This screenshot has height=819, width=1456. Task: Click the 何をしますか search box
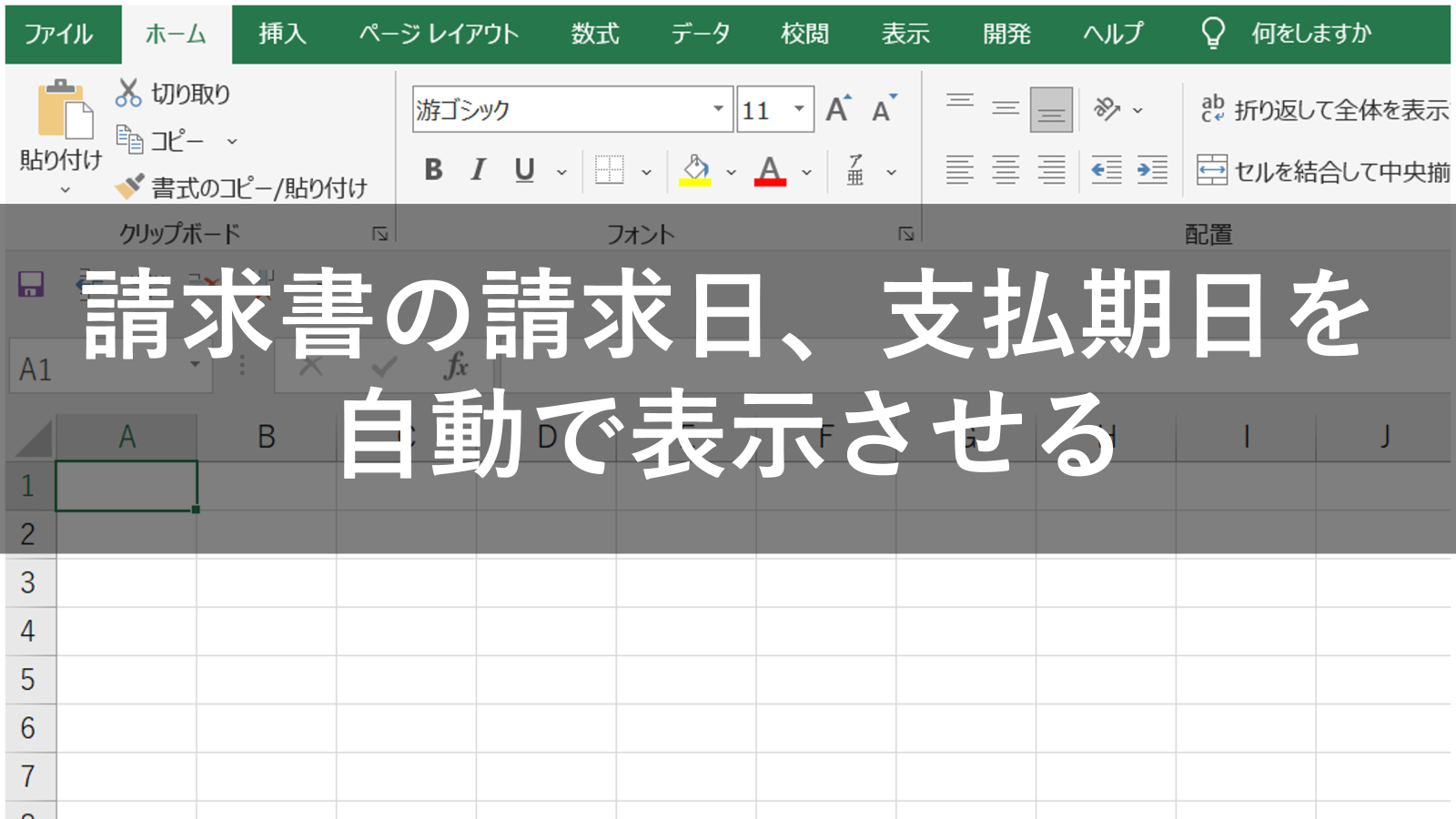pyautogui.click(x=1310, y=34)
